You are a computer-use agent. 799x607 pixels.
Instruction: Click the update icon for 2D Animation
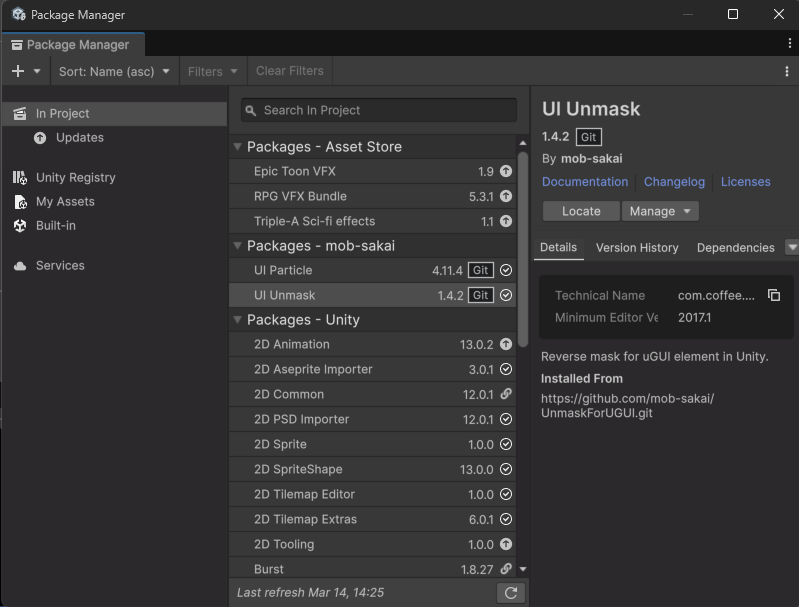point(505,345)
